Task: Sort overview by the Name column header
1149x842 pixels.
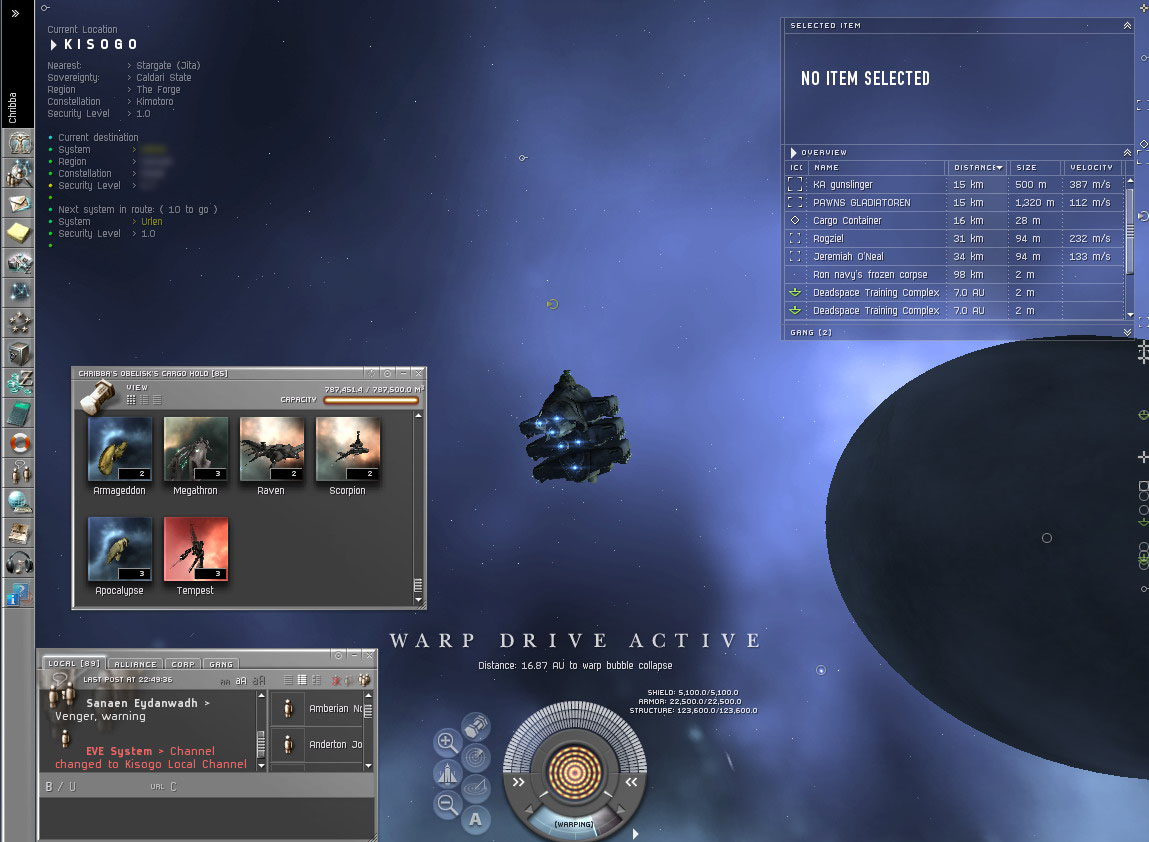Action: click(877, 167)
